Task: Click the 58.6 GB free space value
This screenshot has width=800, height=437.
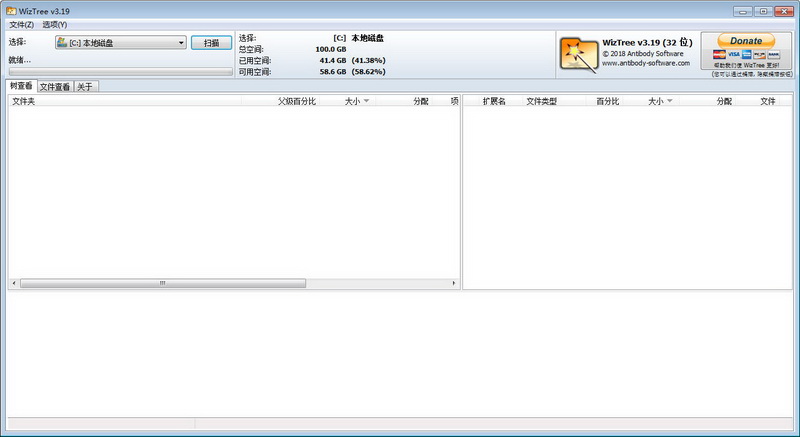Action: click(333, 72)
